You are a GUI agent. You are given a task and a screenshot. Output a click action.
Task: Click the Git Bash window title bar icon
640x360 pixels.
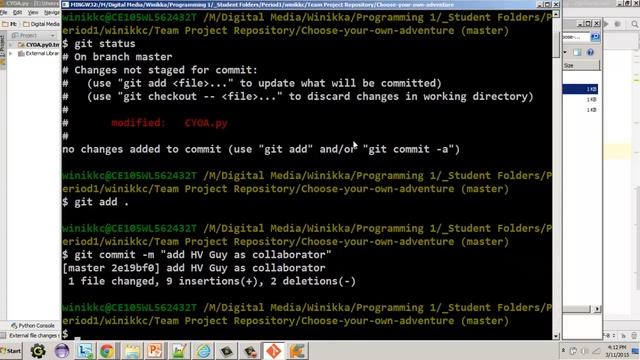coord(65,4)
